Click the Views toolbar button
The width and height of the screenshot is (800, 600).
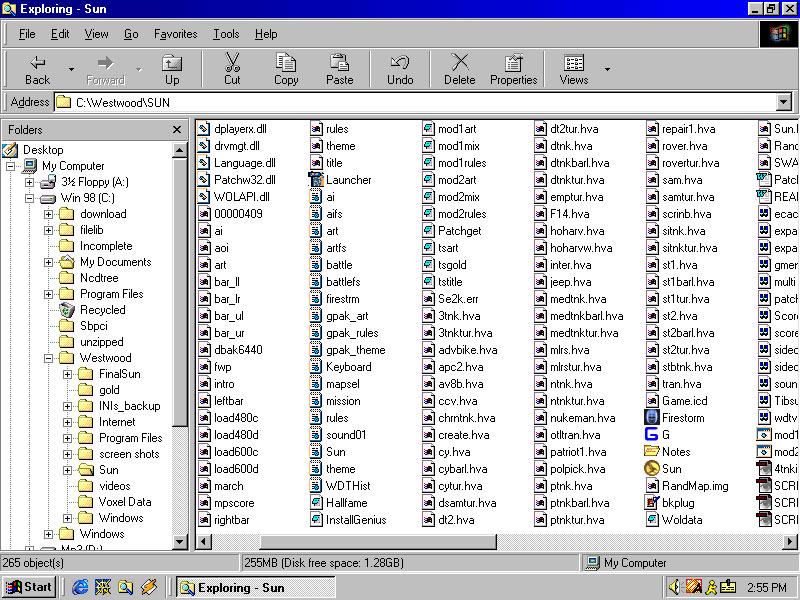point(574,70)
